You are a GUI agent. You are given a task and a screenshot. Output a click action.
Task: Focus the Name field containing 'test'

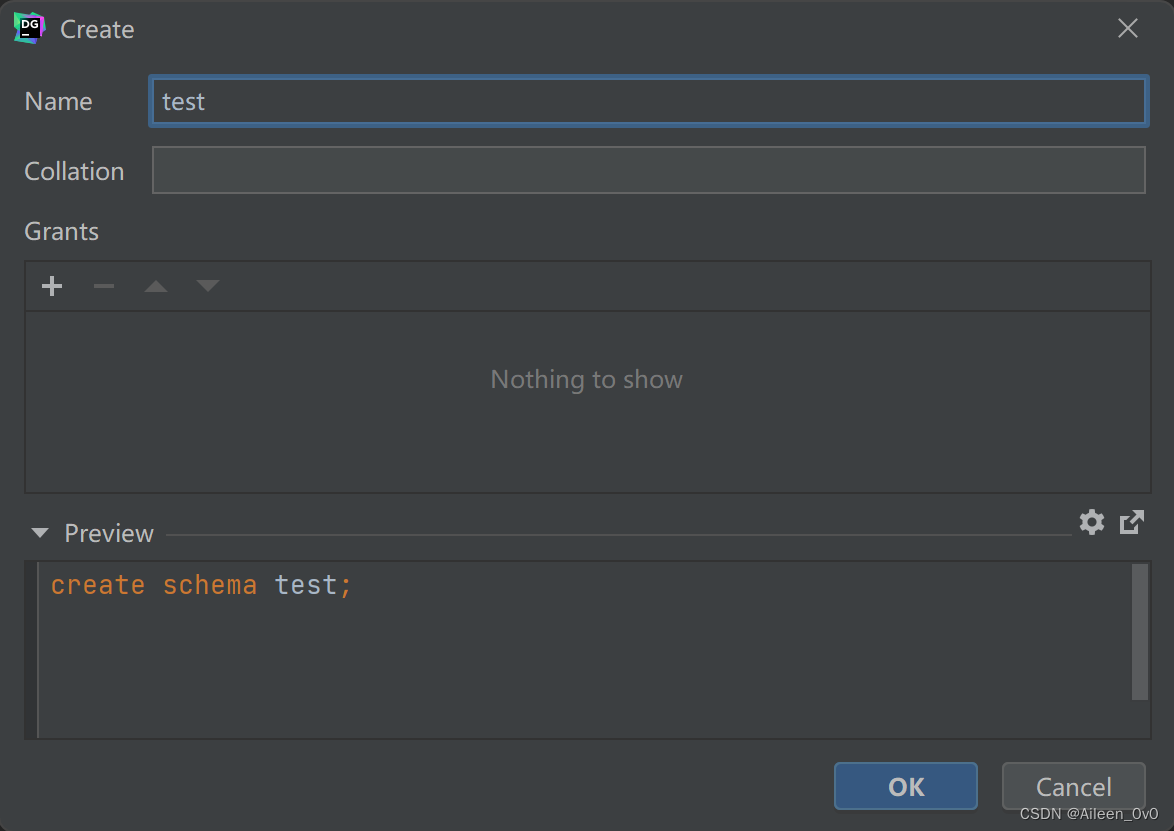pos(647,101)
